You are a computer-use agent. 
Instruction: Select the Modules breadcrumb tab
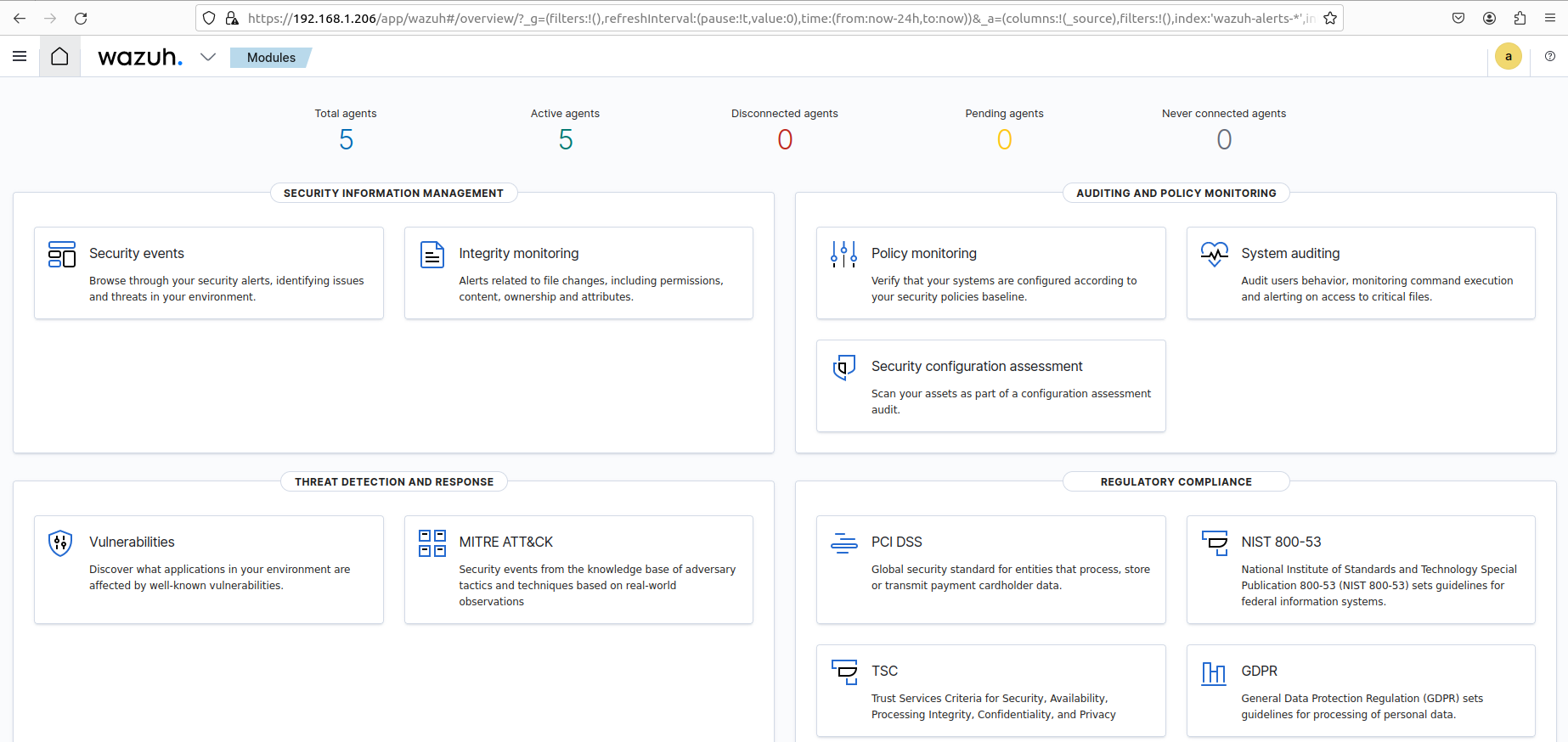click(x=271, y=58)
